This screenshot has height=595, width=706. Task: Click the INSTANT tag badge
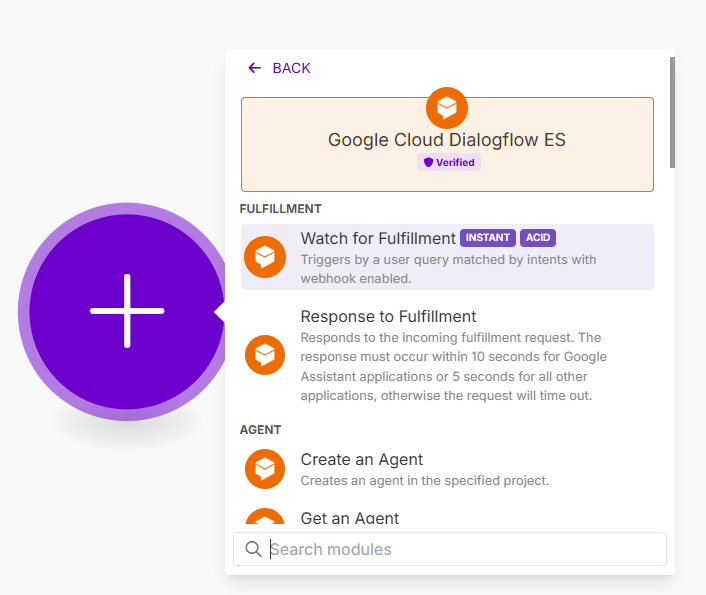pyautogui.click(x=488, y=238)
